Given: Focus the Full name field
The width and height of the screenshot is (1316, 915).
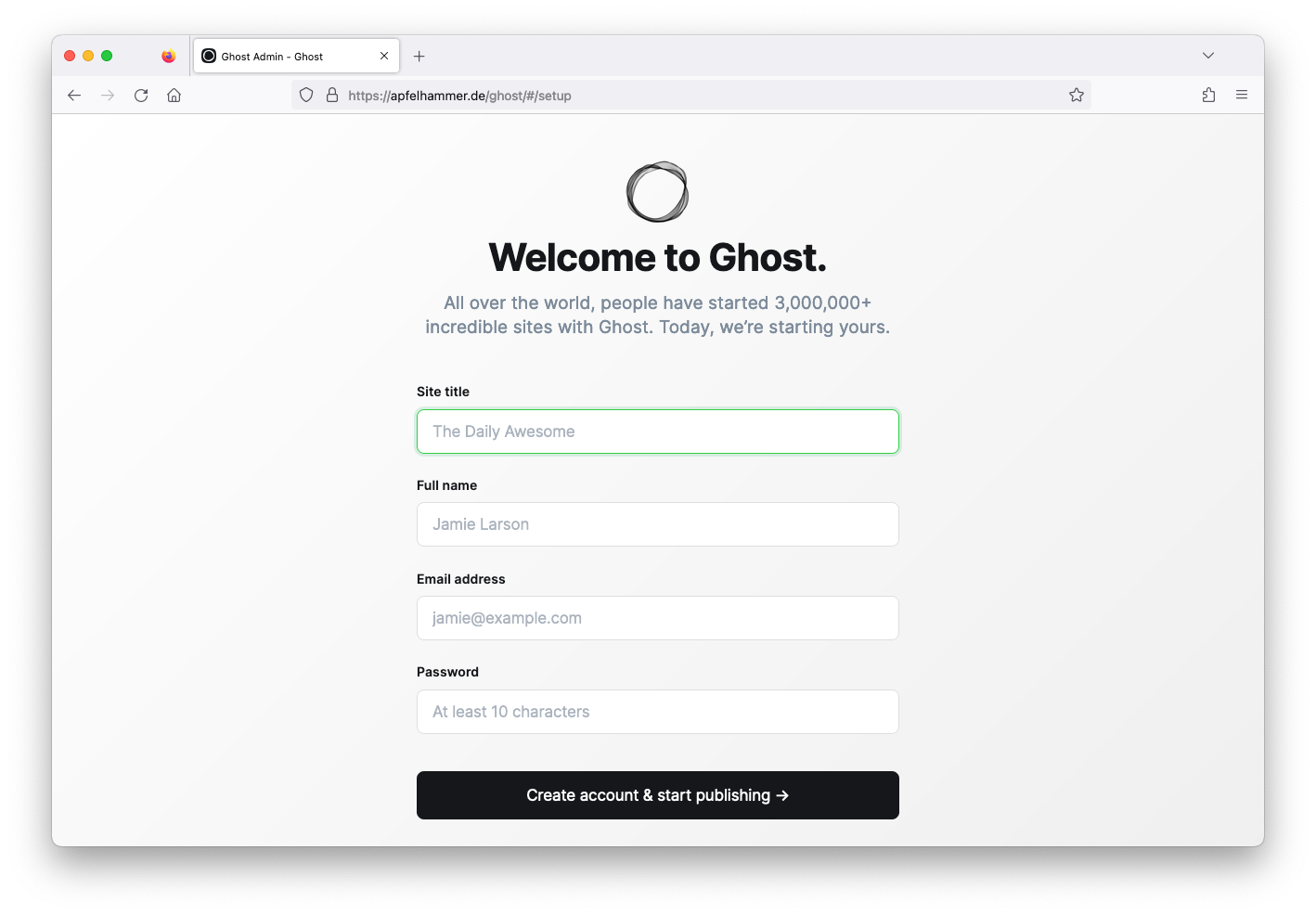Looking at the screenshot, I should pyautogui.click(x=657, y=524).
